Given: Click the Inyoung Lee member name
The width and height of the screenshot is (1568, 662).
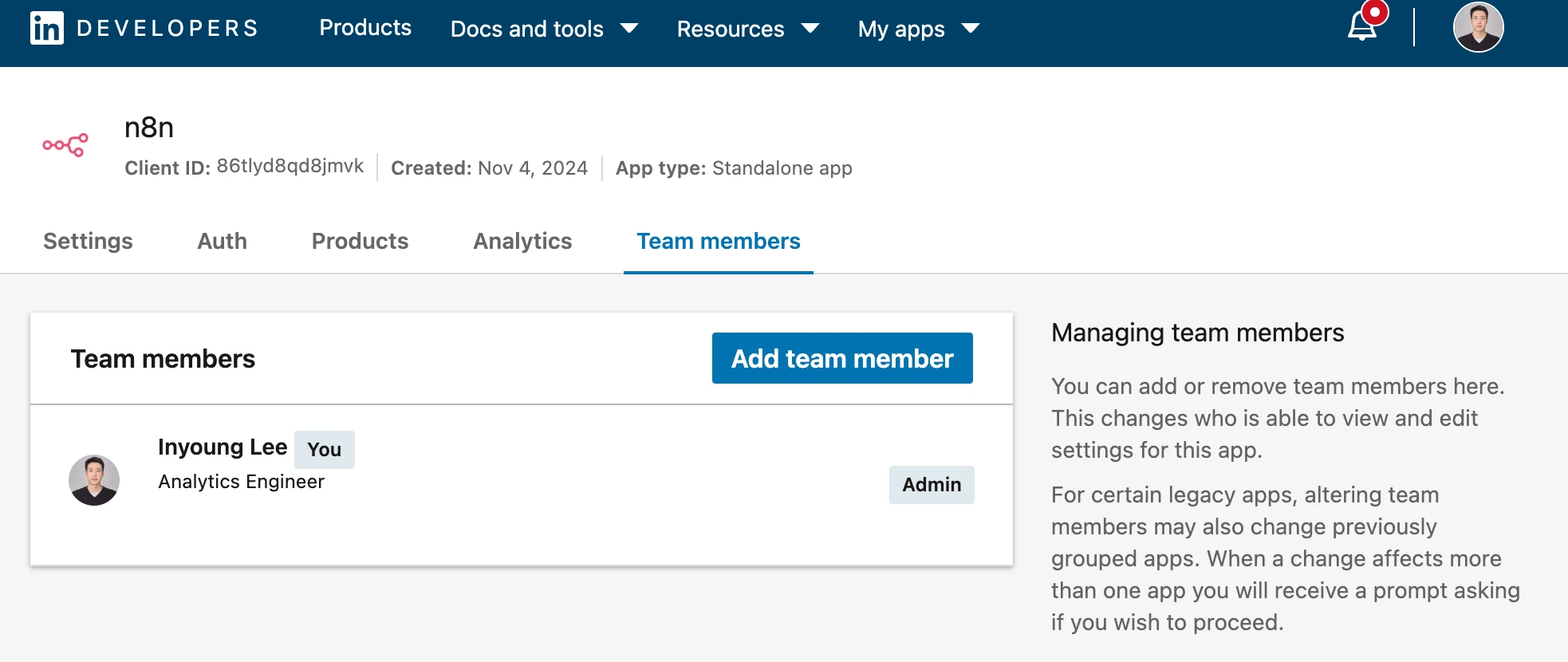Looking at the screenshot, I should [x=223, y=447].
